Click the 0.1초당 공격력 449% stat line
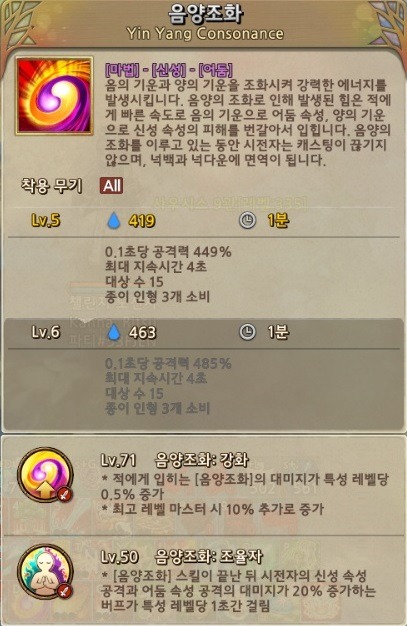The image size is (407, 626). [168, 252]
